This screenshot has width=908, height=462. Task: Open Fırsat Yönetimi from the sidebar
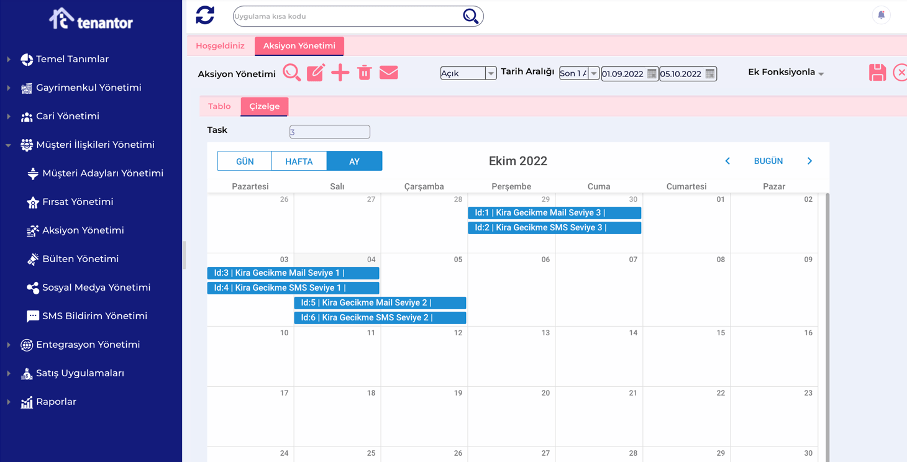tap(77, 202)
